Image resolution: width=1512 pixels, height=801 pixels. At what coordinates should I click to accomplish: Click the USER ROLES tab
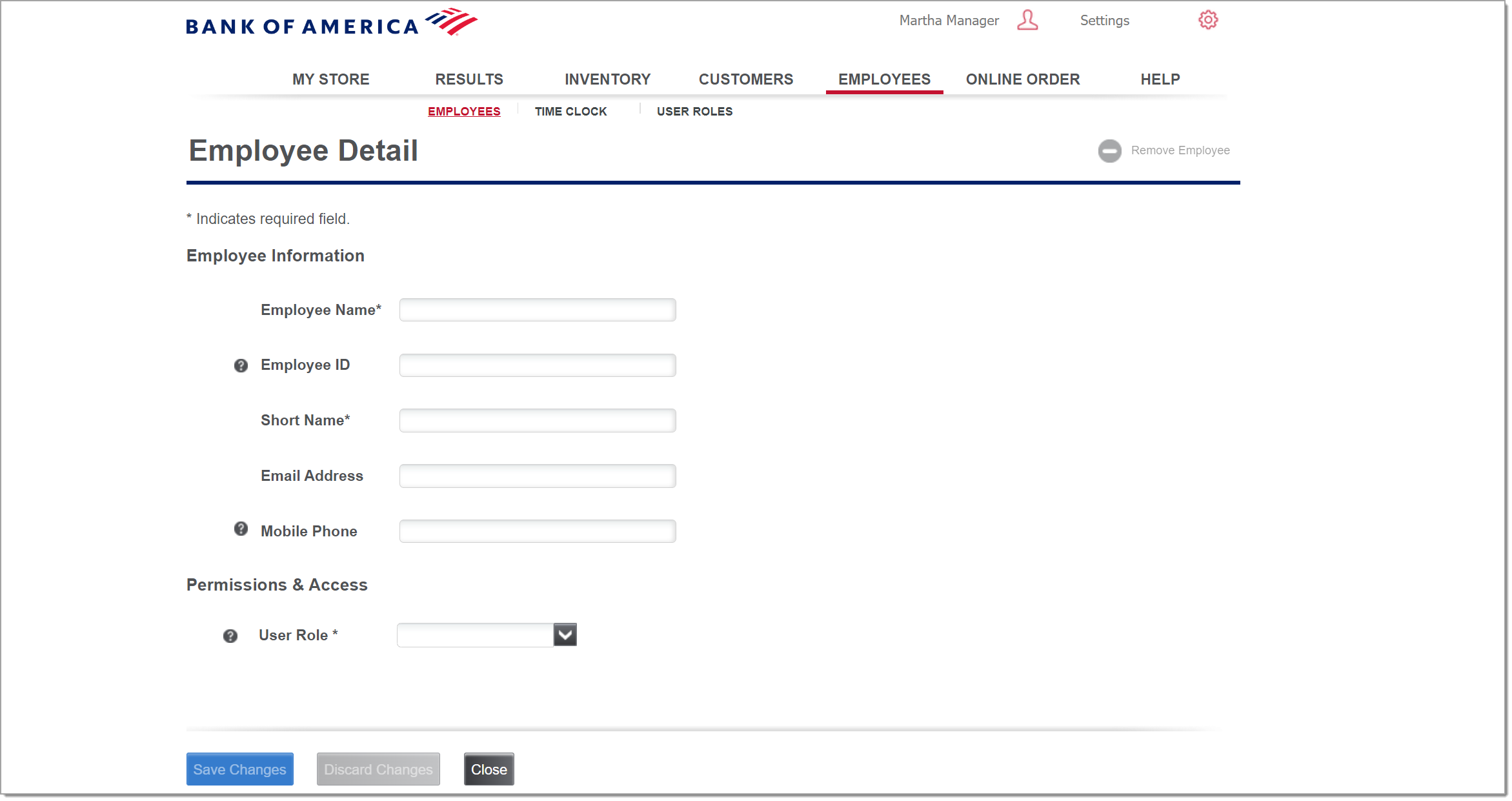coord(694,111)
